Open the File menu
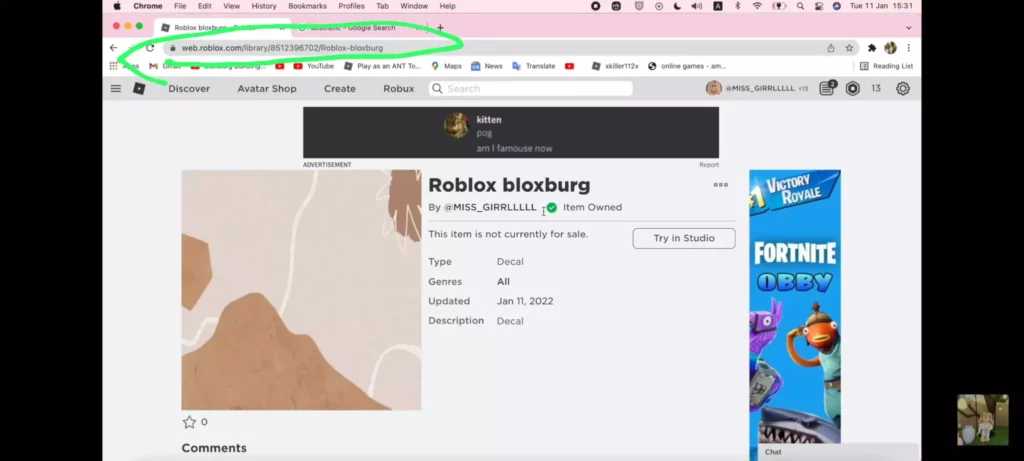This screenshot has height=461, width=1024. pyautogui.click(x=180, y=6)
